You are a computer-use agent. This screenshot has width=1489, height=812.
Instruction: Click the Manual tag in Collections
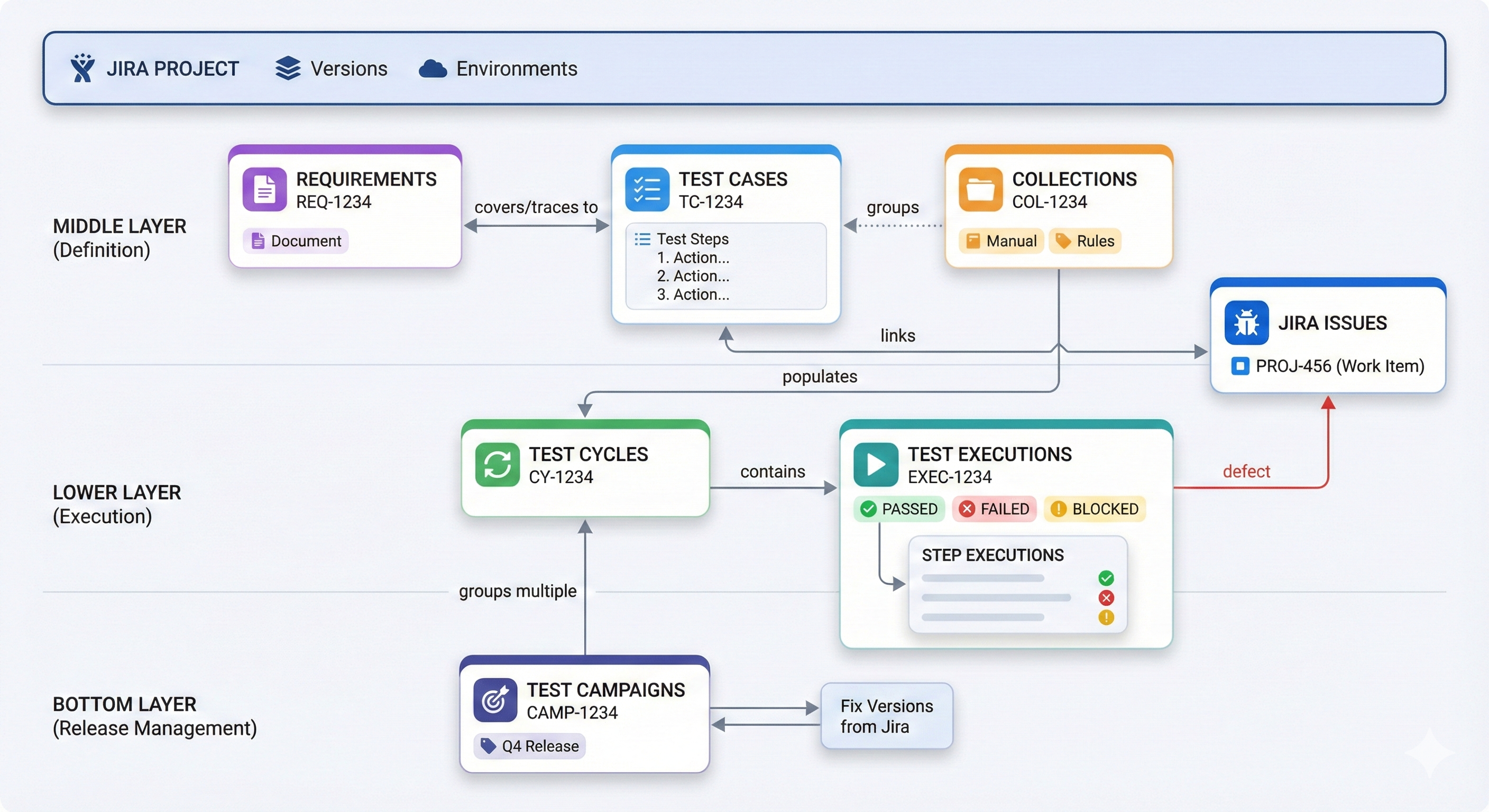click(x=1001, y=241)
